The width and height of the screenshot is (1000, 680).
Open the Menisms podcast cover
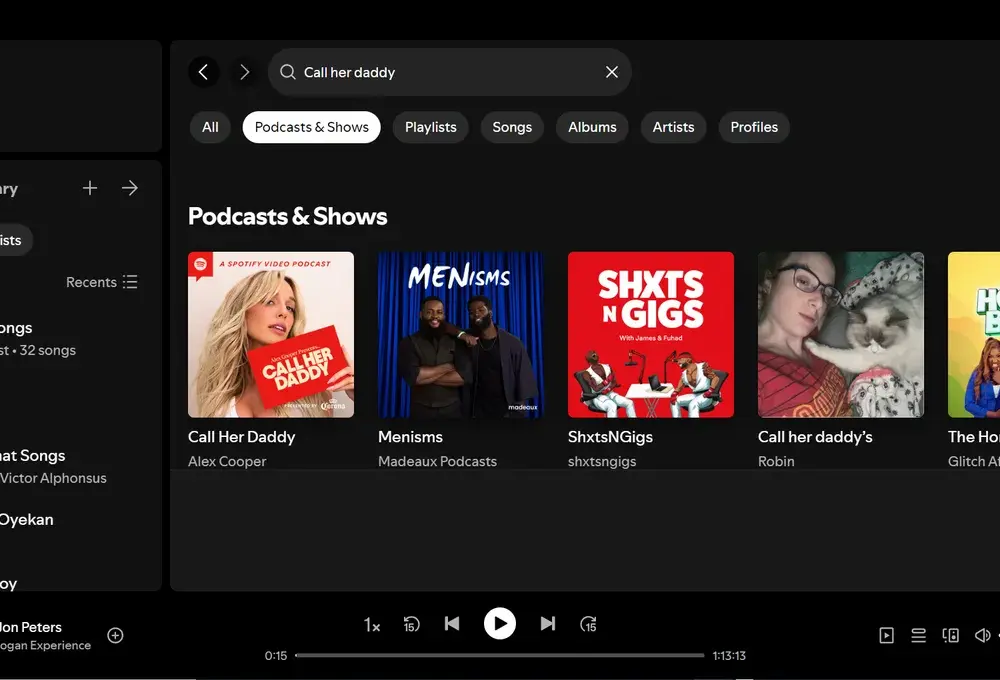point(460,334)
